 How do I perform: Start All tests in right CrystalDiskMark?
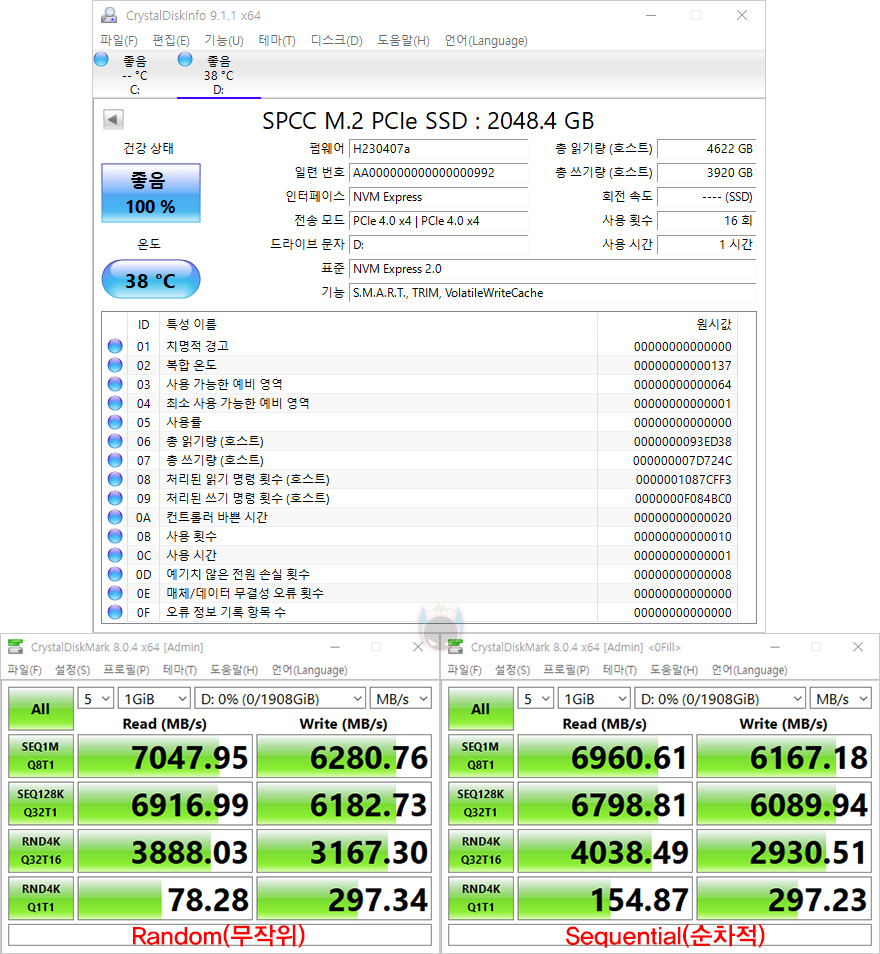[x=481, y=709]
